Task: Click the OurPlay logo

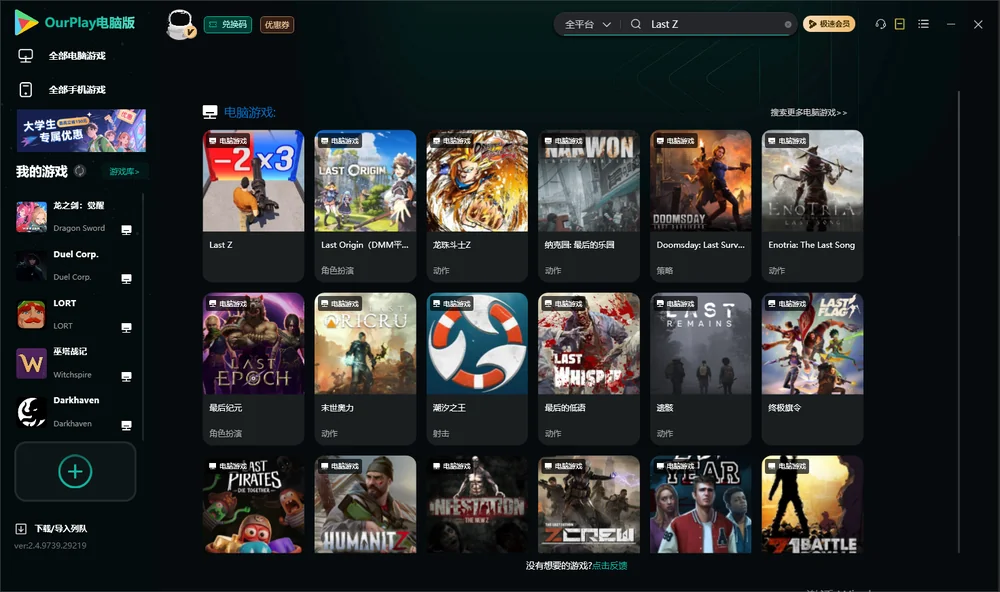Action: 75,23
